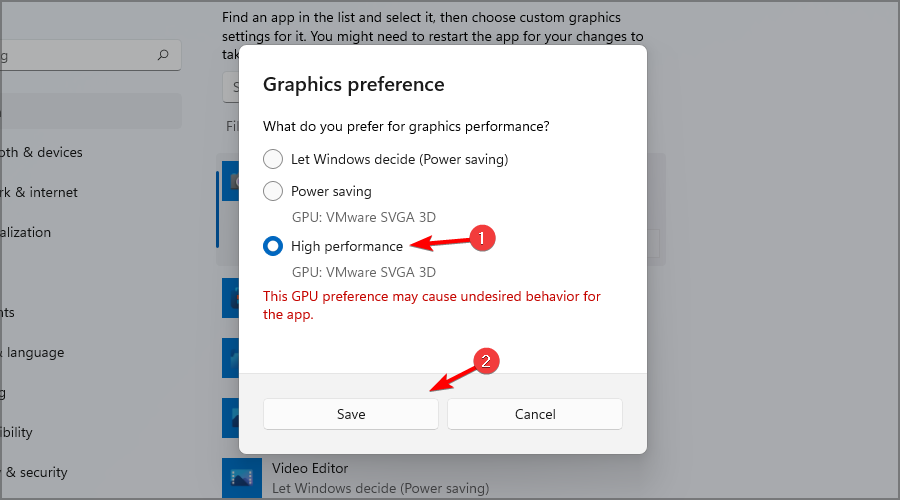The height and width of the screenshot is (500, 900).
Task: Click the red numbered badge 1
Action: tap(482, 238)
